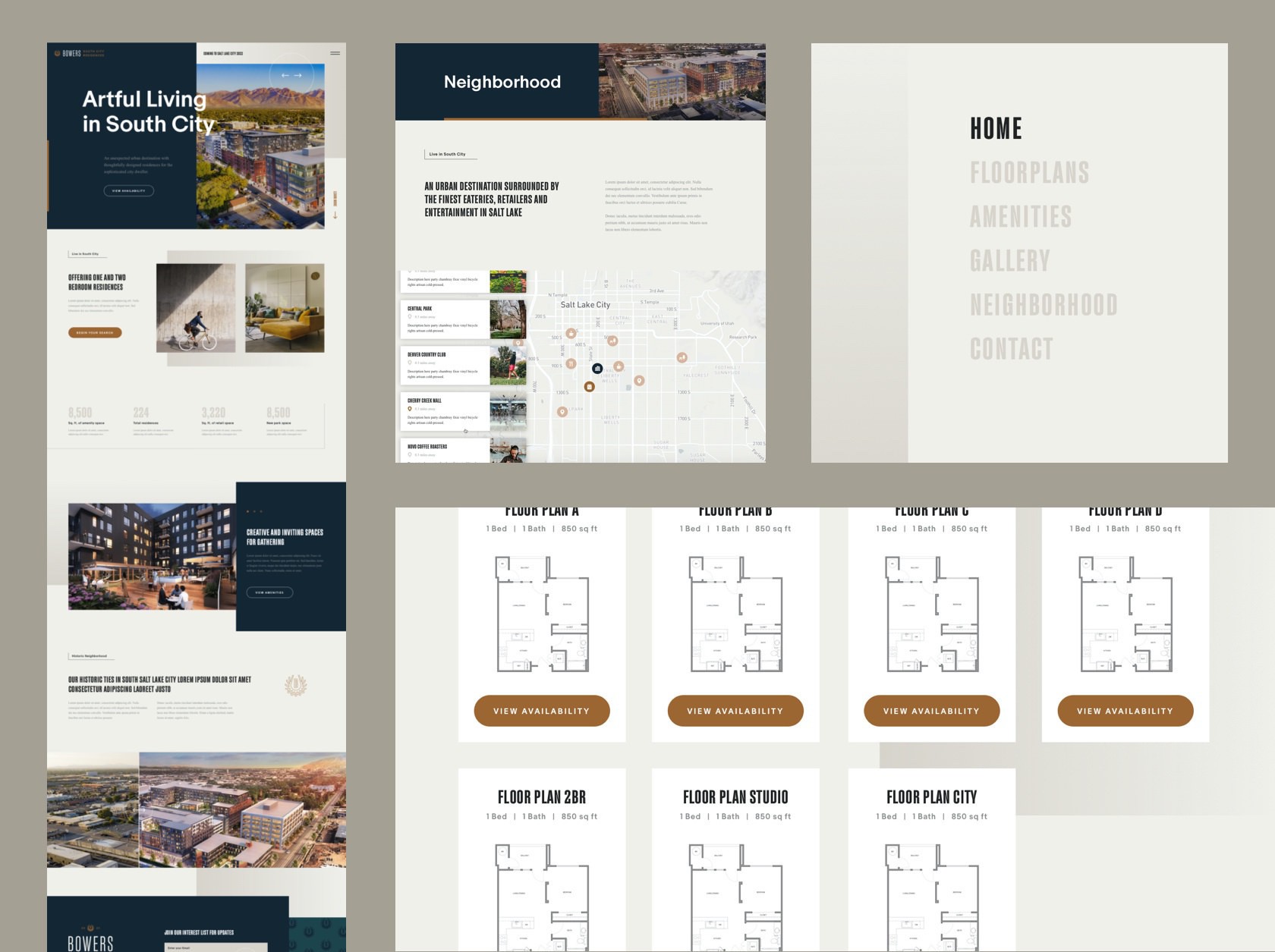The height and width of the screenshot is (952, 1275).
Task: Click the Central Park photo thumbnail
Action: [x=508, y=319]
